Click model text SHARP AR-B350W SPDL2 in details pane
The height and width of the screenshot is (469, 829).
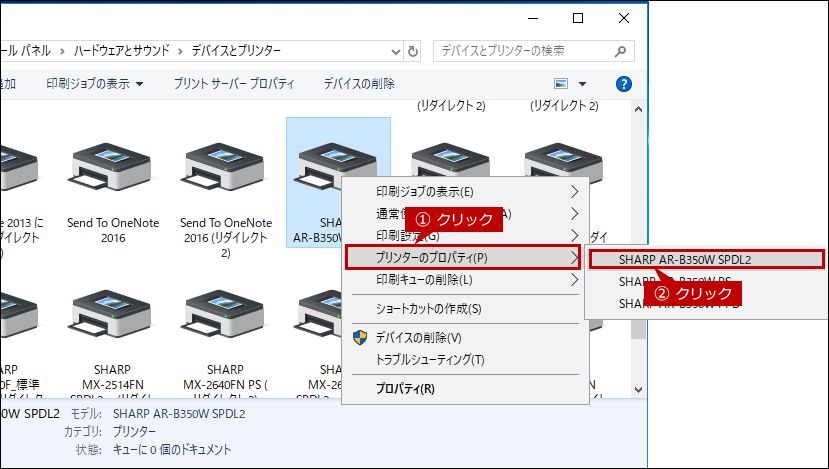[x=179, y=413]
